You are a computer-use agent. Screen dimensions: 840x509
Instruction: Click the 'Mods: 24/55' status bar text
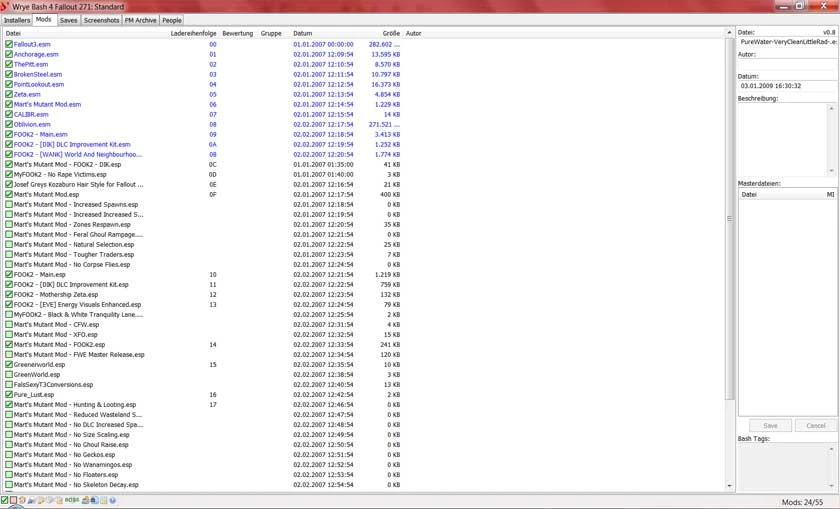click(802, 502)
